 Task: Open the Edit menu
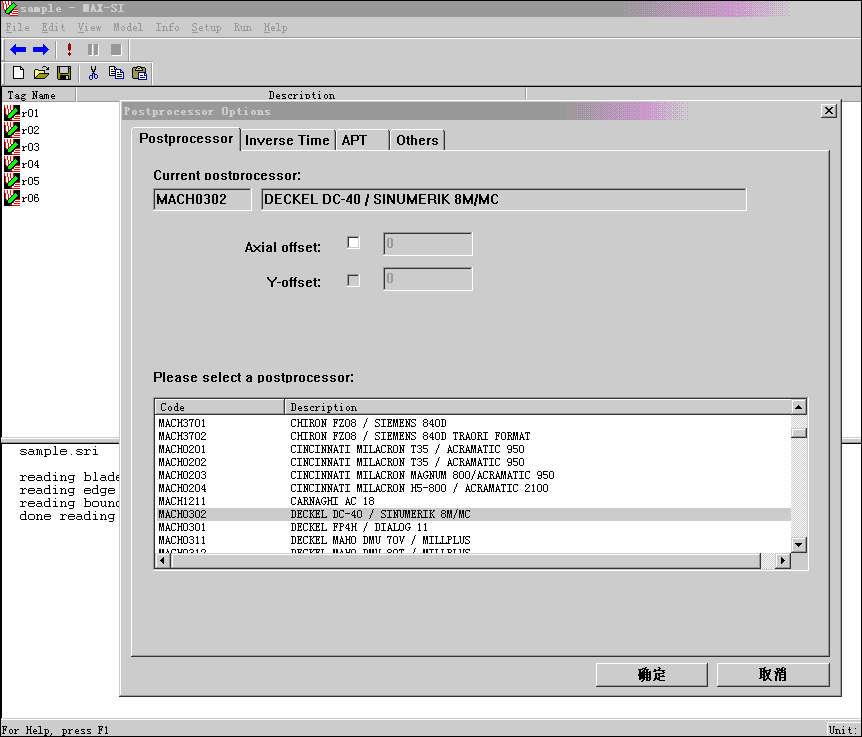53,27
